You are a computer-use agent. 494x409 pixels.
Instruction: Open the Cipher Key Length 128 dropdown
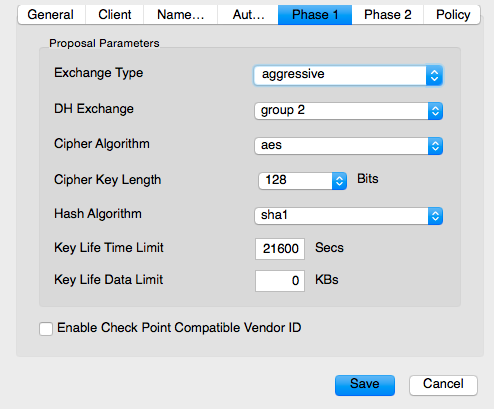coord(303,181)
